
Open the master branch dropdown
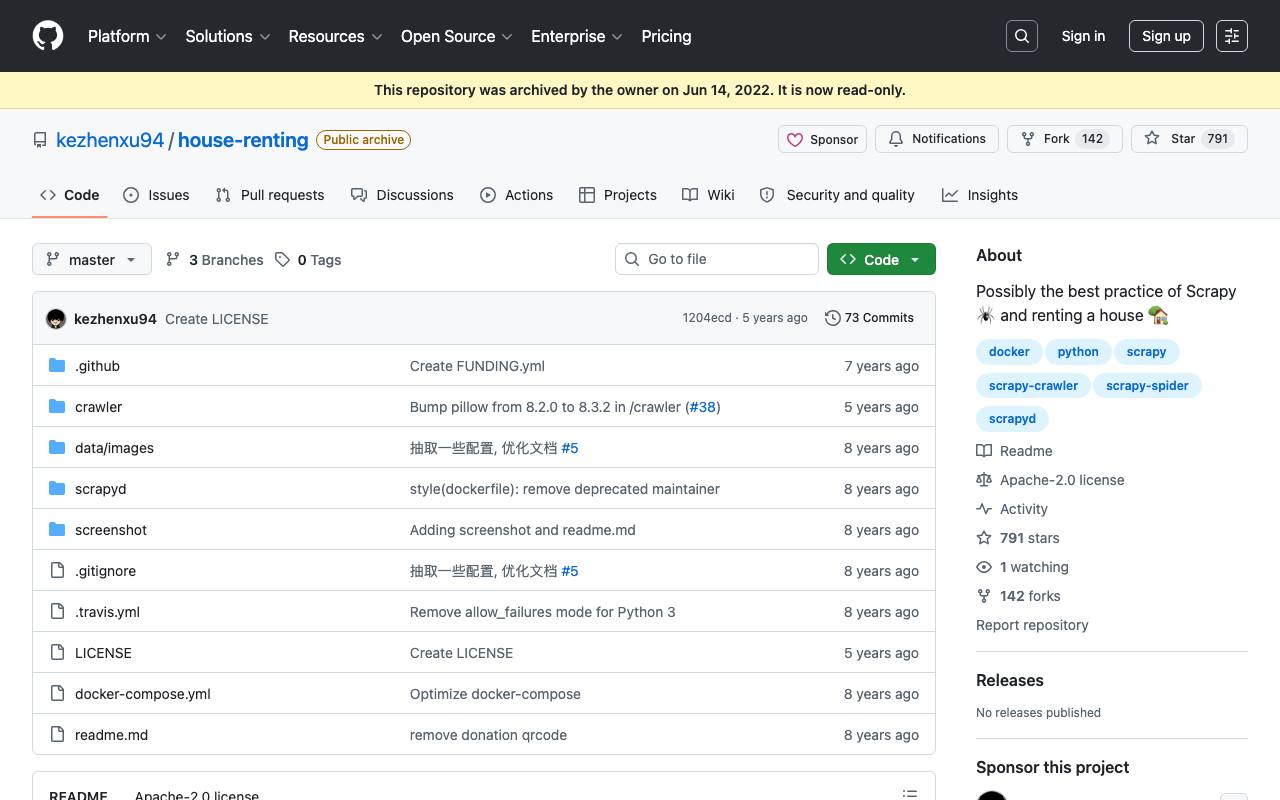coord(92,259)
